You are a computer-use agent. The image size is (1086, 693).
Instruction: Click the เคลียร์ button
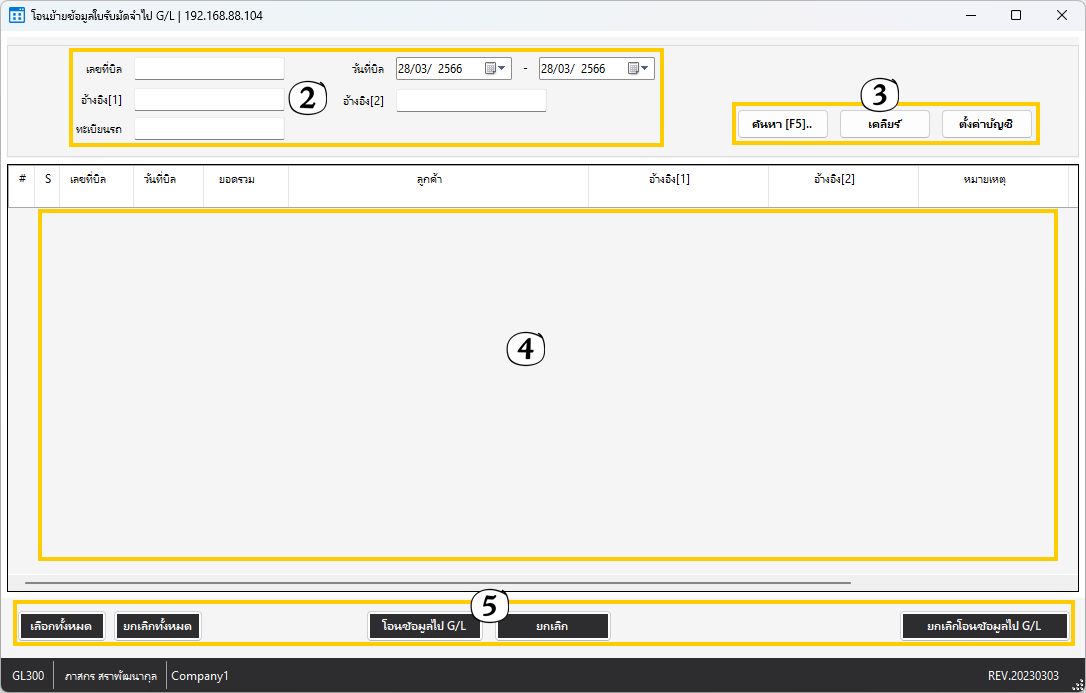(x=885, y=124)
